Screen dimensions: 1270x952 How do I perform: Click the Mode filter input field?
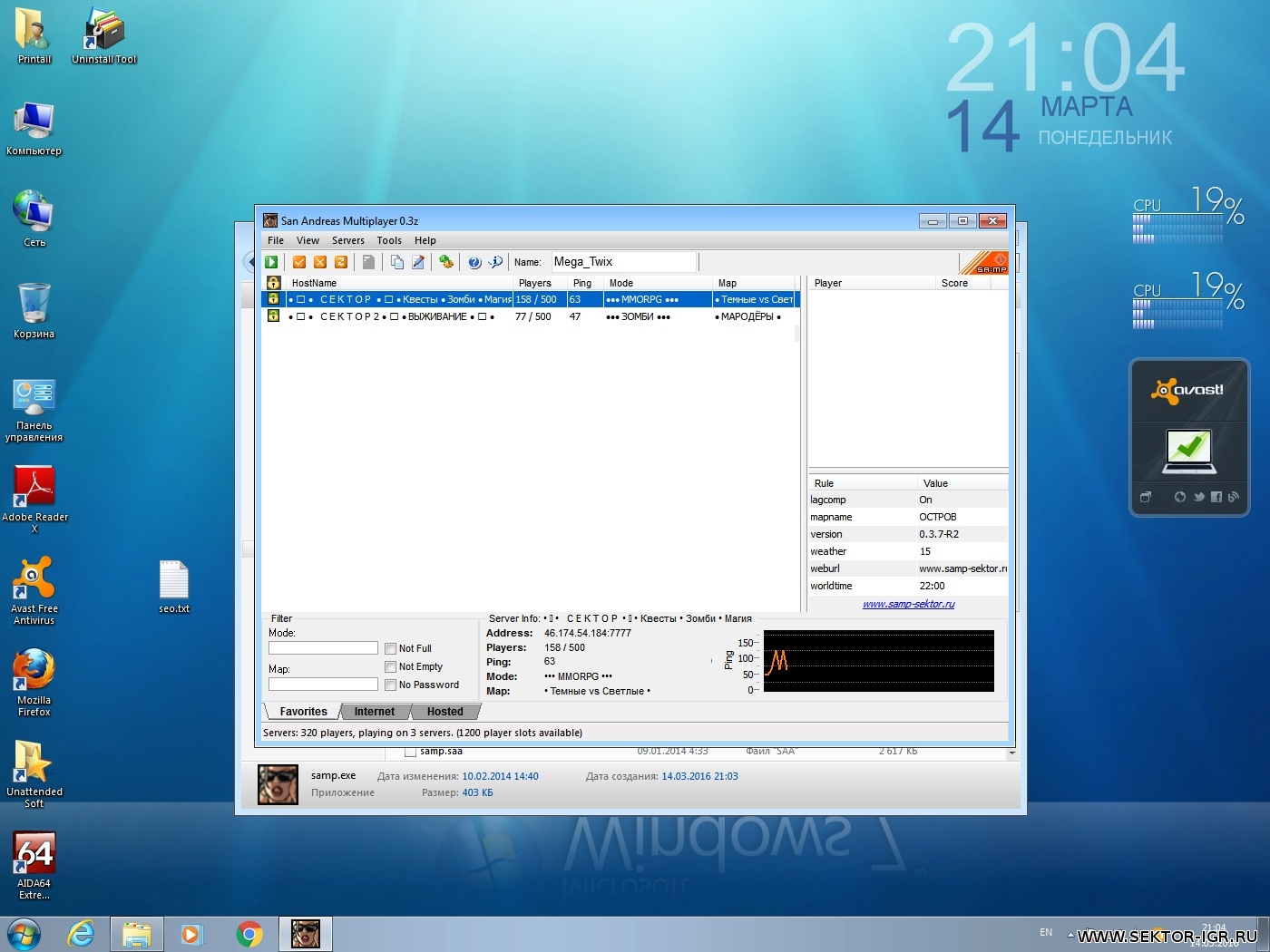[x=323, y=647]
